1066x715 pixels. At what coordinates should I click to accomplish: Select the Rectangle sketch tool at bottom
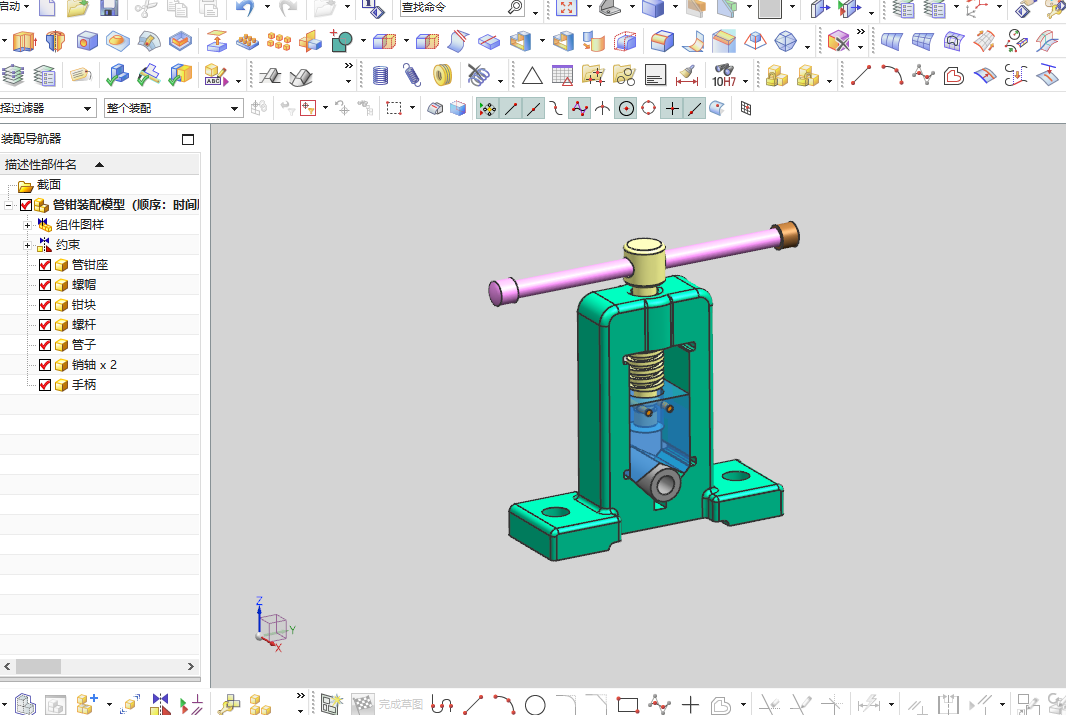[627, 705]
